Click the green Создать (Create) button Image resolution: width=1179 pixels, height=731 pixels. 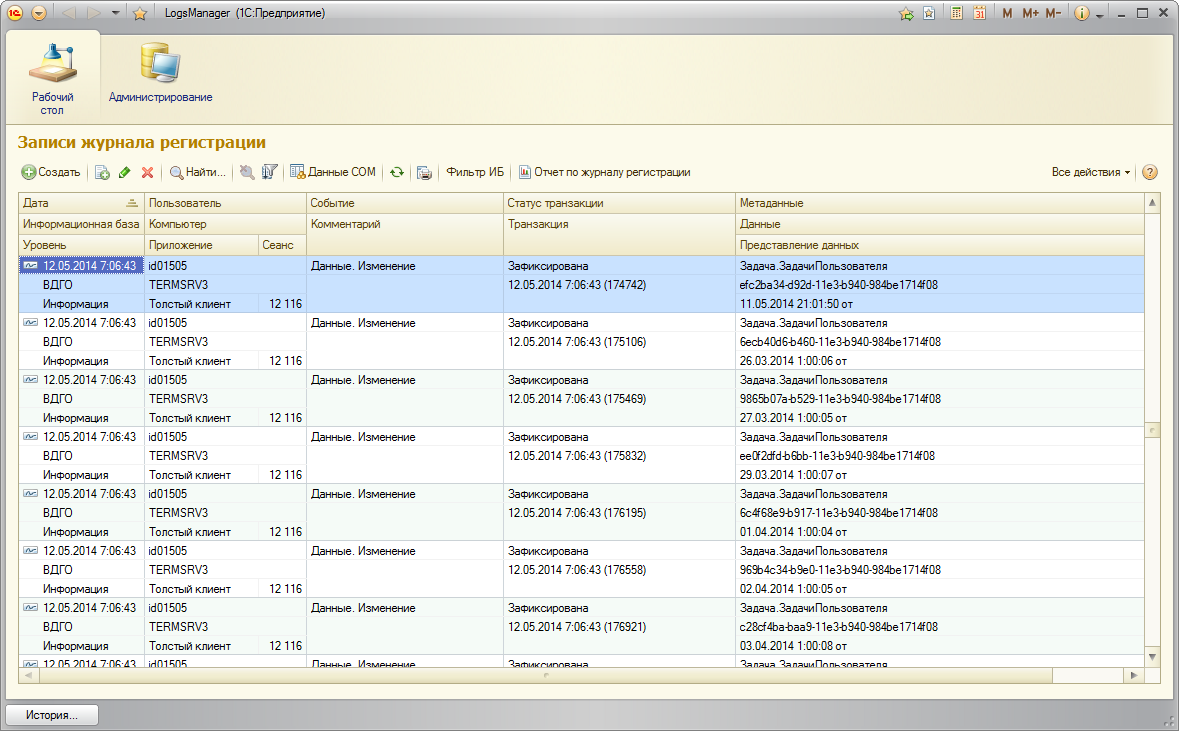coord(51,172)
